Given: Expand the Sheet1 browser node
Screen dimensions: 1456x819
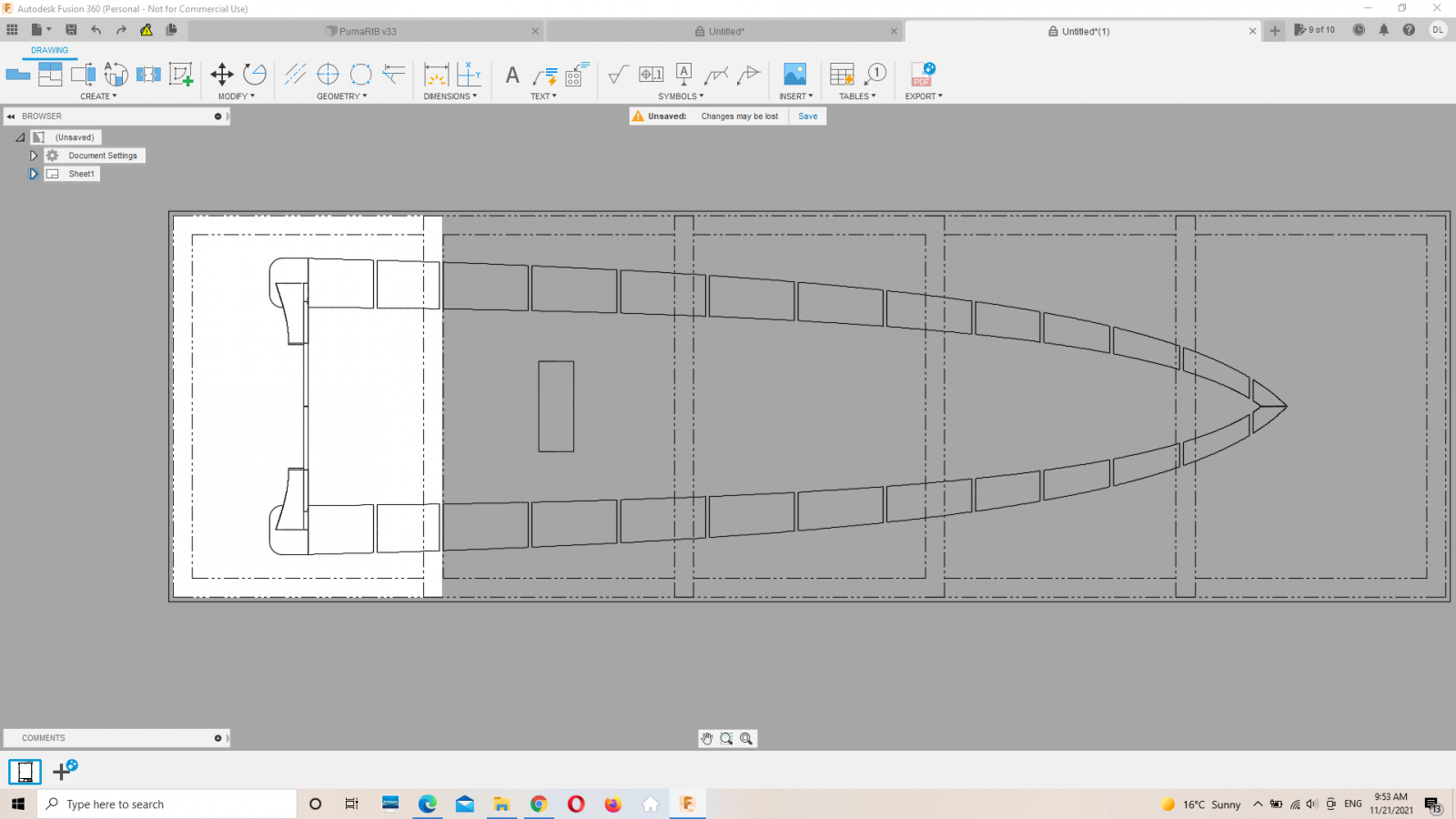Looking at the screenshot, I should click(x=34, y=174).
